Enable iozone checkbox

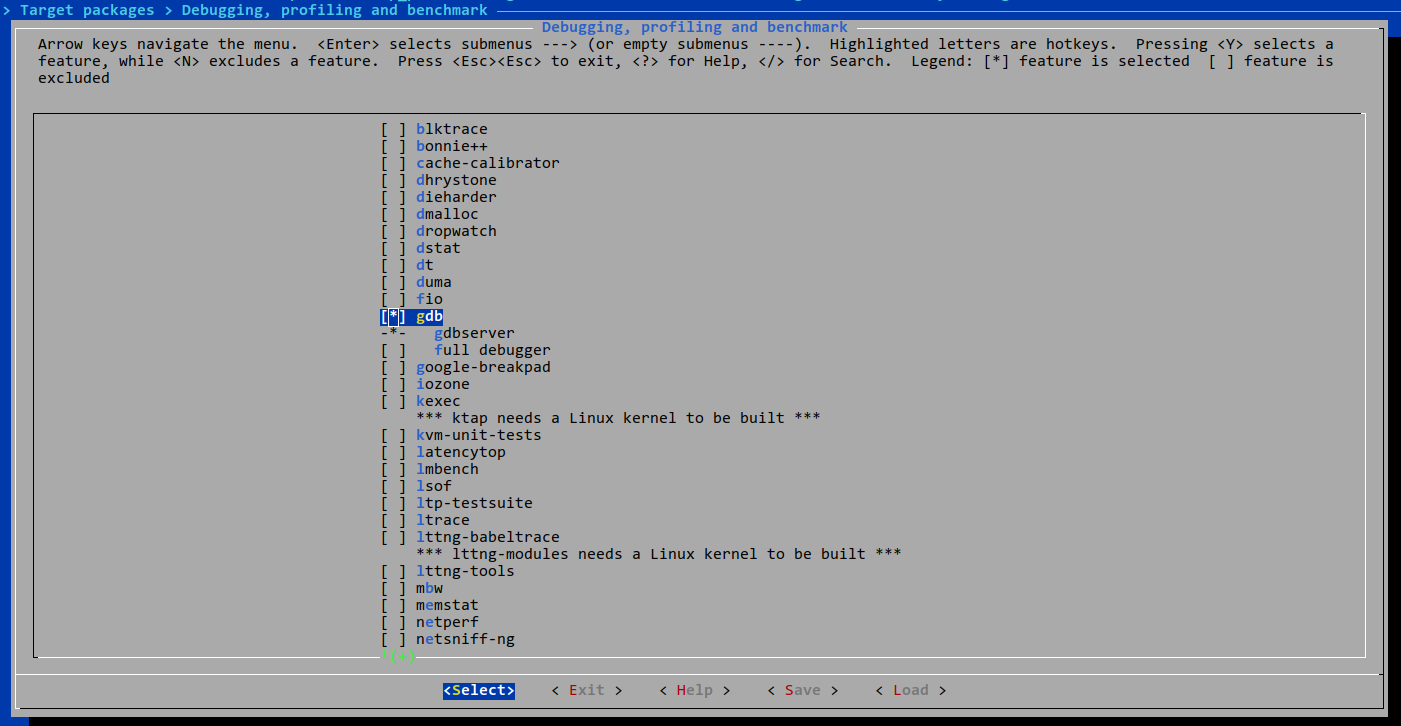393,384
